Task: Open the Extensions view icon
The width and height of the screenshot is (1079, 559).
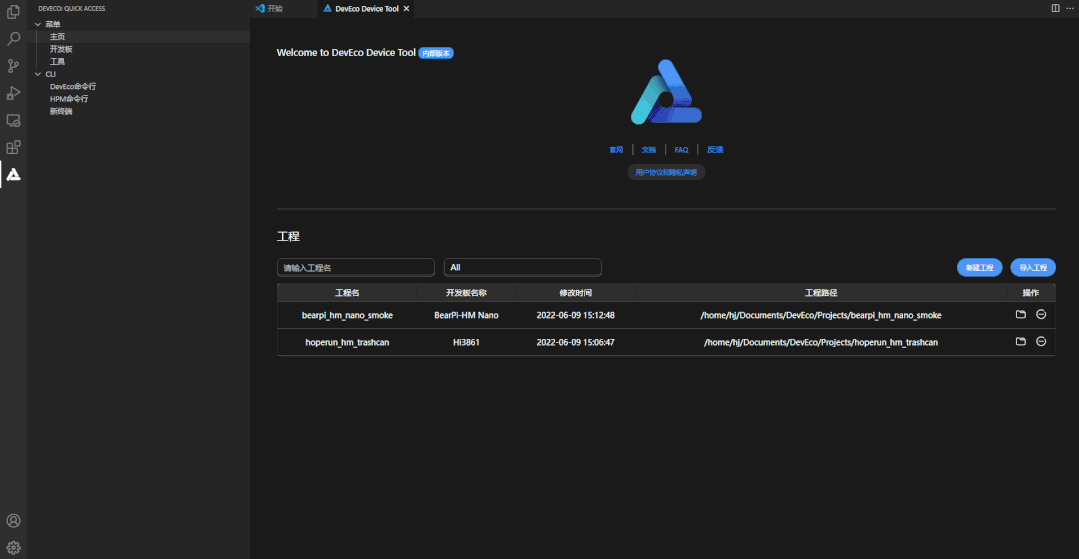Action: point(13,147)
